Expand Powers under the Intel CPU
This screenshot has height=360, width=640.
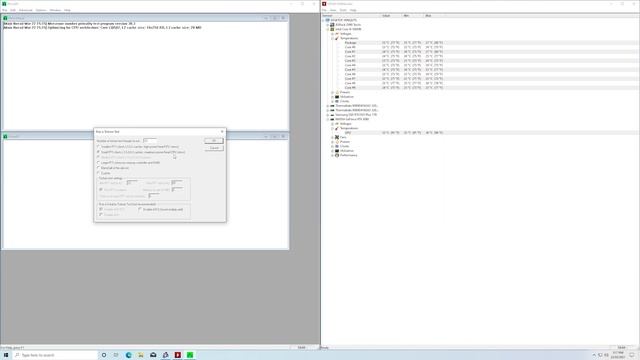[333, 92]
